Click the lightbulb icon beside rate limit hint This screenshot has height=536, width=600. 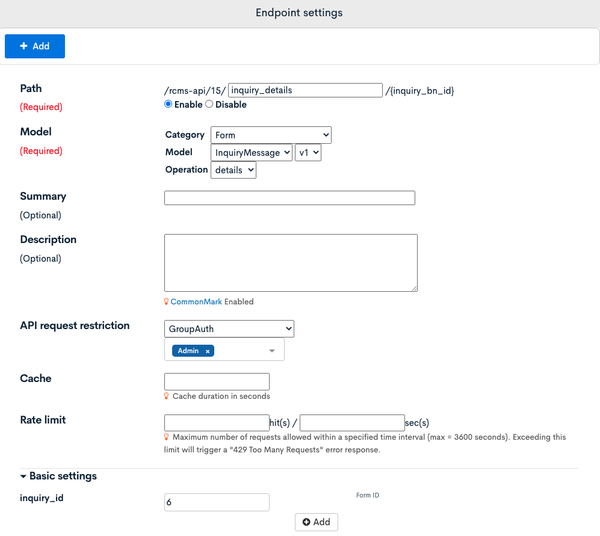(166, 437)
